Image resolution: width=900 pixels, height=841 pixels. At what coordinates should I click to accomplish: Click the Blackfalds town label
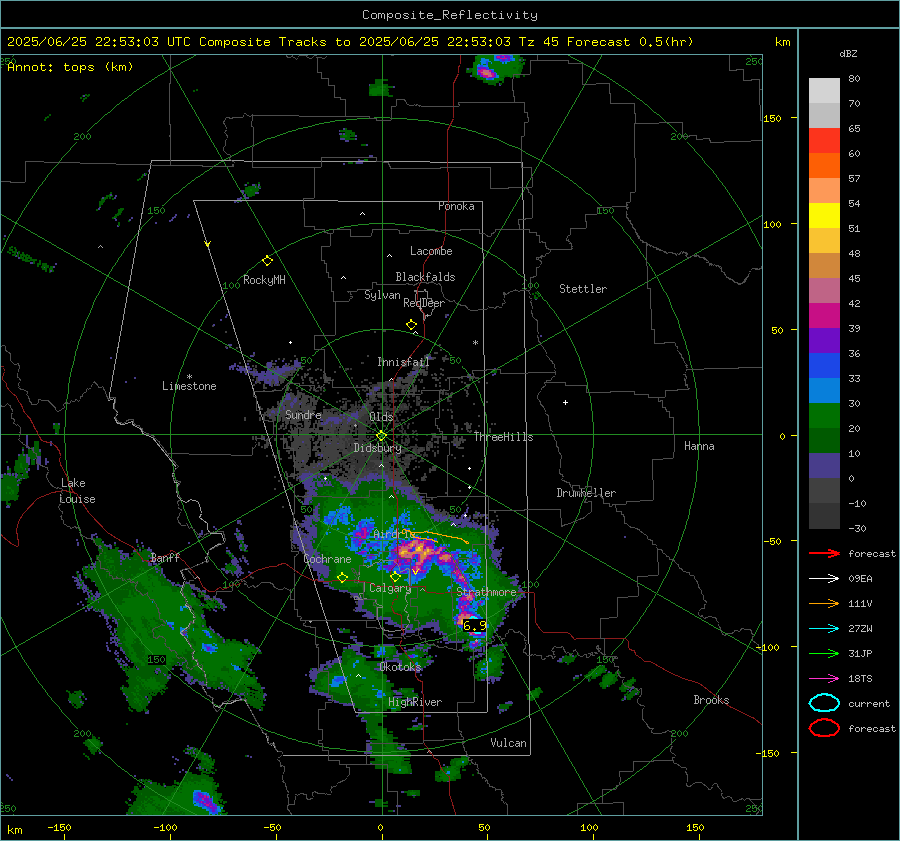[425, 277]
